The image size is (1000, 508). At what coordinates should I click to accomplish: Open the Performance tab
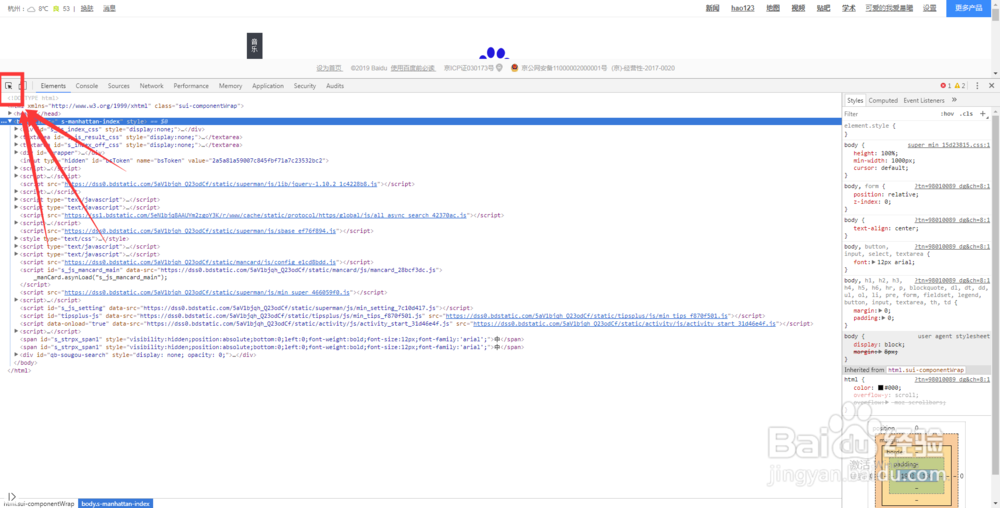click(191, 85)
